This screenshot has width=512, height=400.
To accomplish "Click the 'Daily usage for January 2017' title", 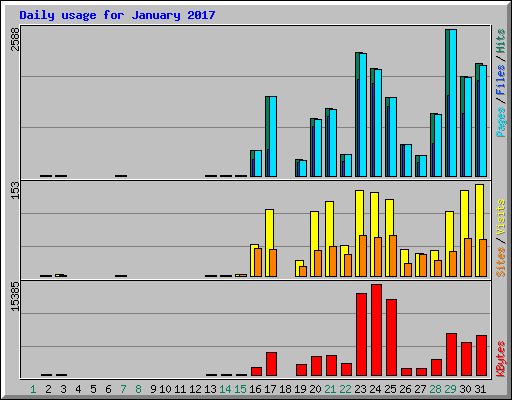I will coord(117,15).
